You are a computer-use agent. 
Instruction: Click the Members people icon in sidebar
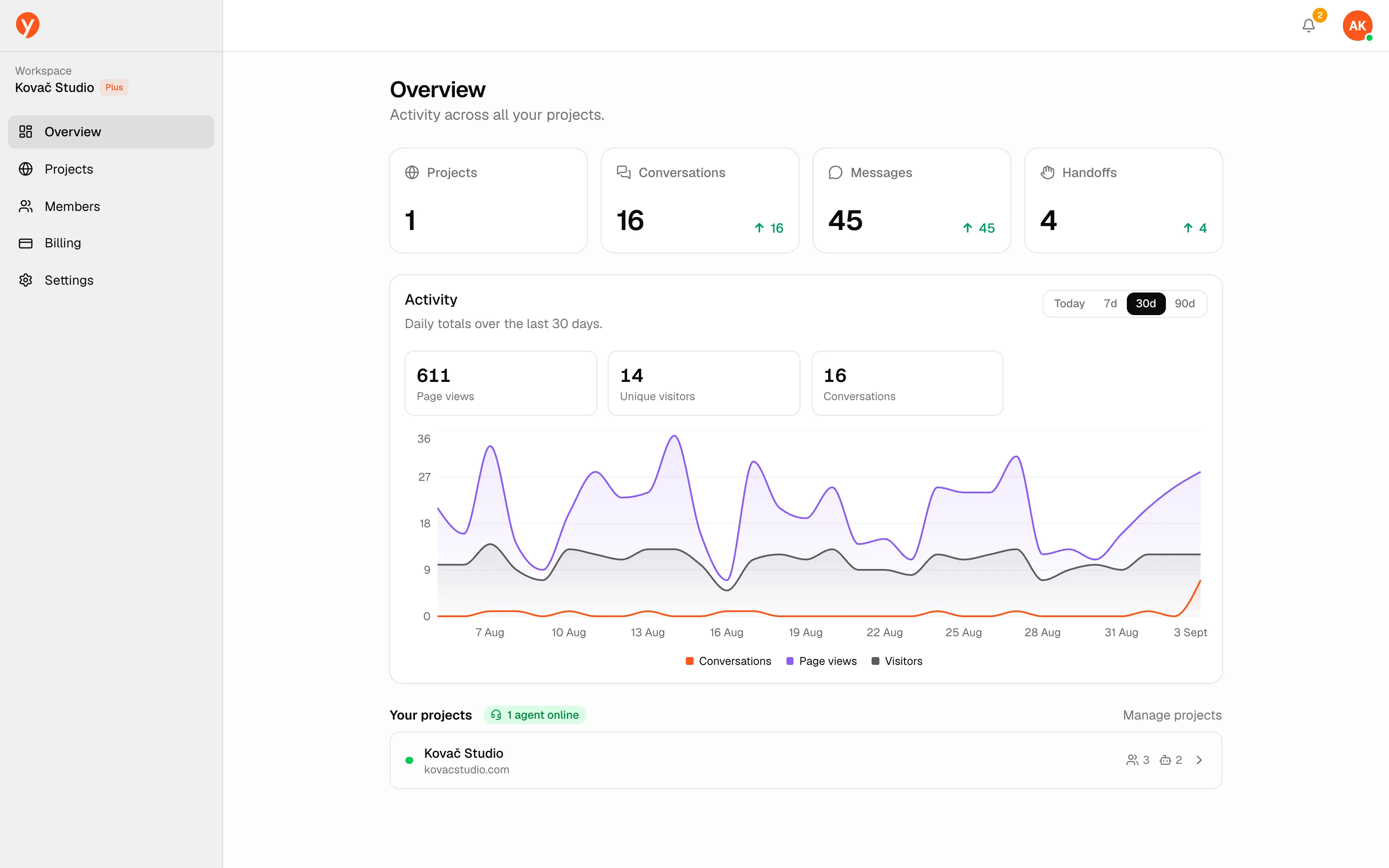26,206
